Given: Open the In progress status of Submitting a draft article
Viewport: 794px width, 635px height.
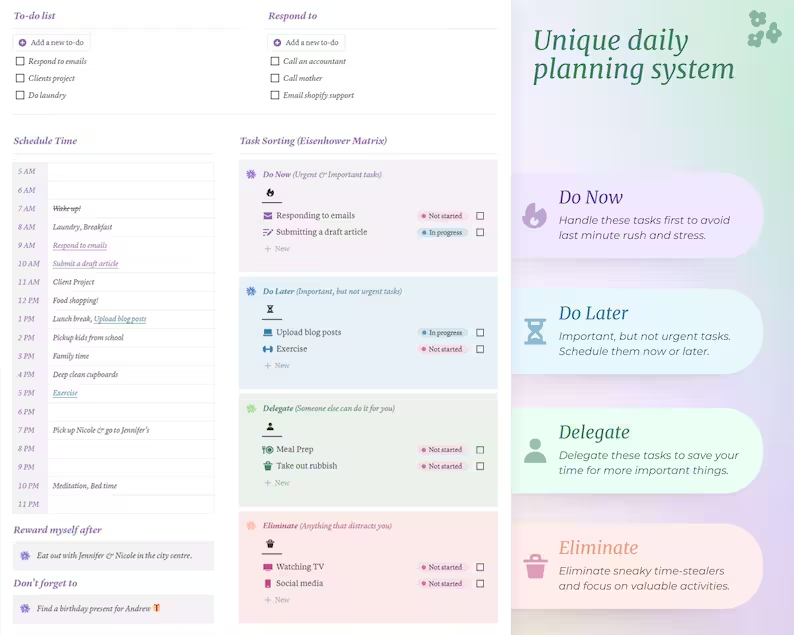Looking at the screenshot, I should [442, 232].
